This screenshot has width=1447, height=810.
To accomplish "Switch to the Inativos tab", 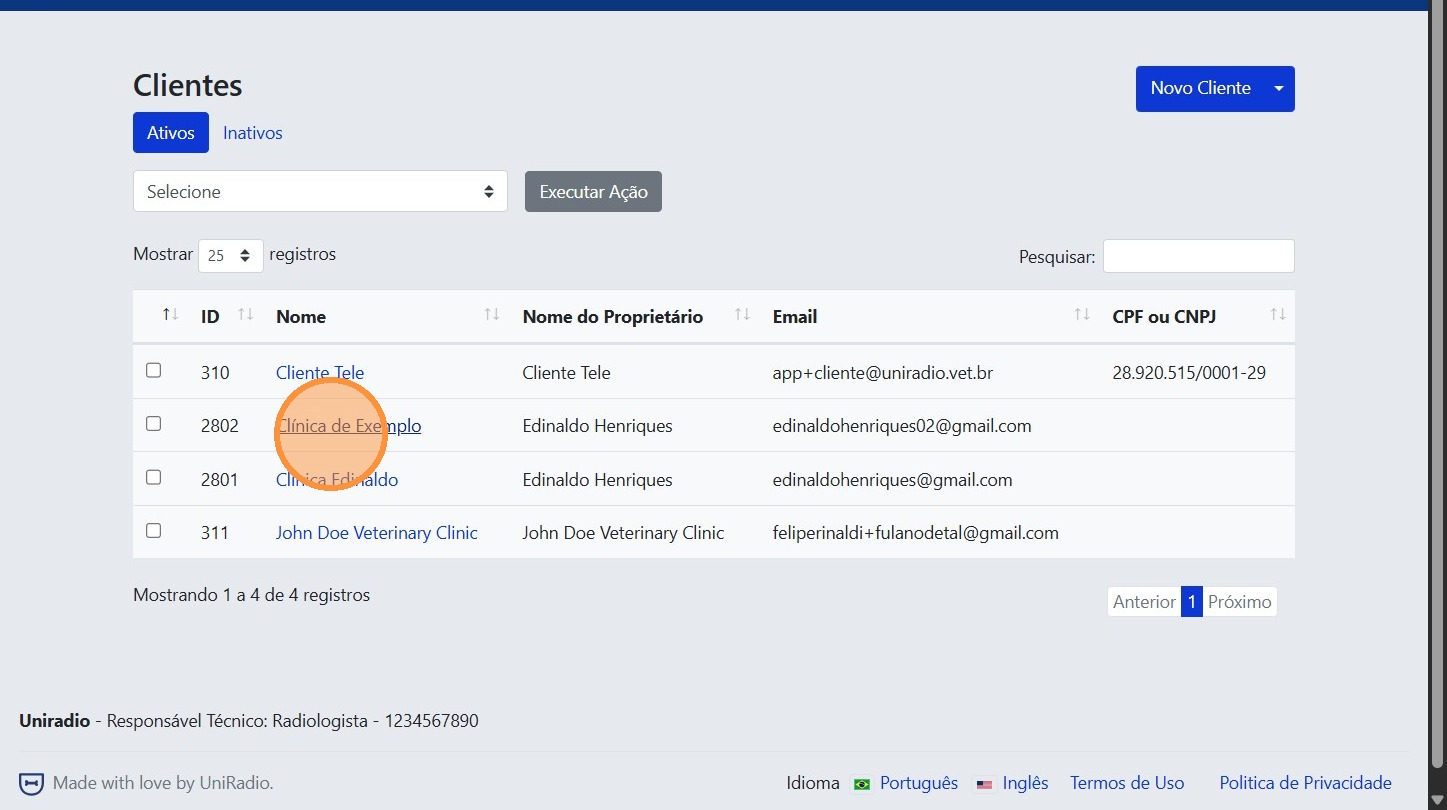I will tap(252, 133).
